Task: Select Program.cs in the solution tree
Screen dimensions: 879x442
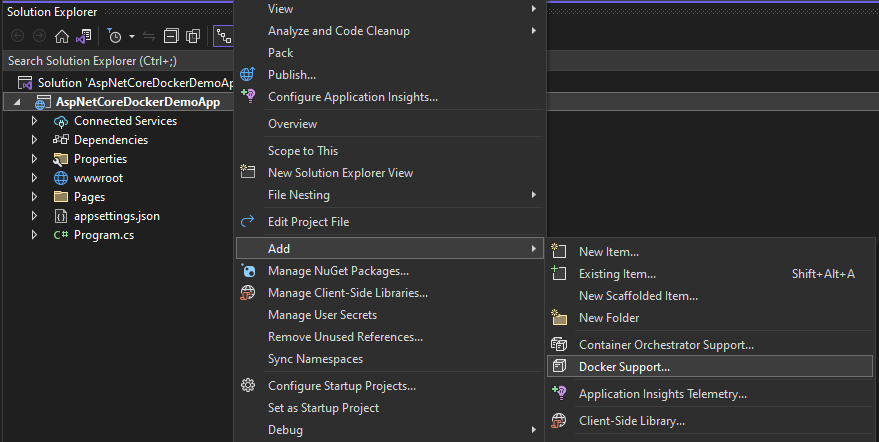Action: coord(103,235)
